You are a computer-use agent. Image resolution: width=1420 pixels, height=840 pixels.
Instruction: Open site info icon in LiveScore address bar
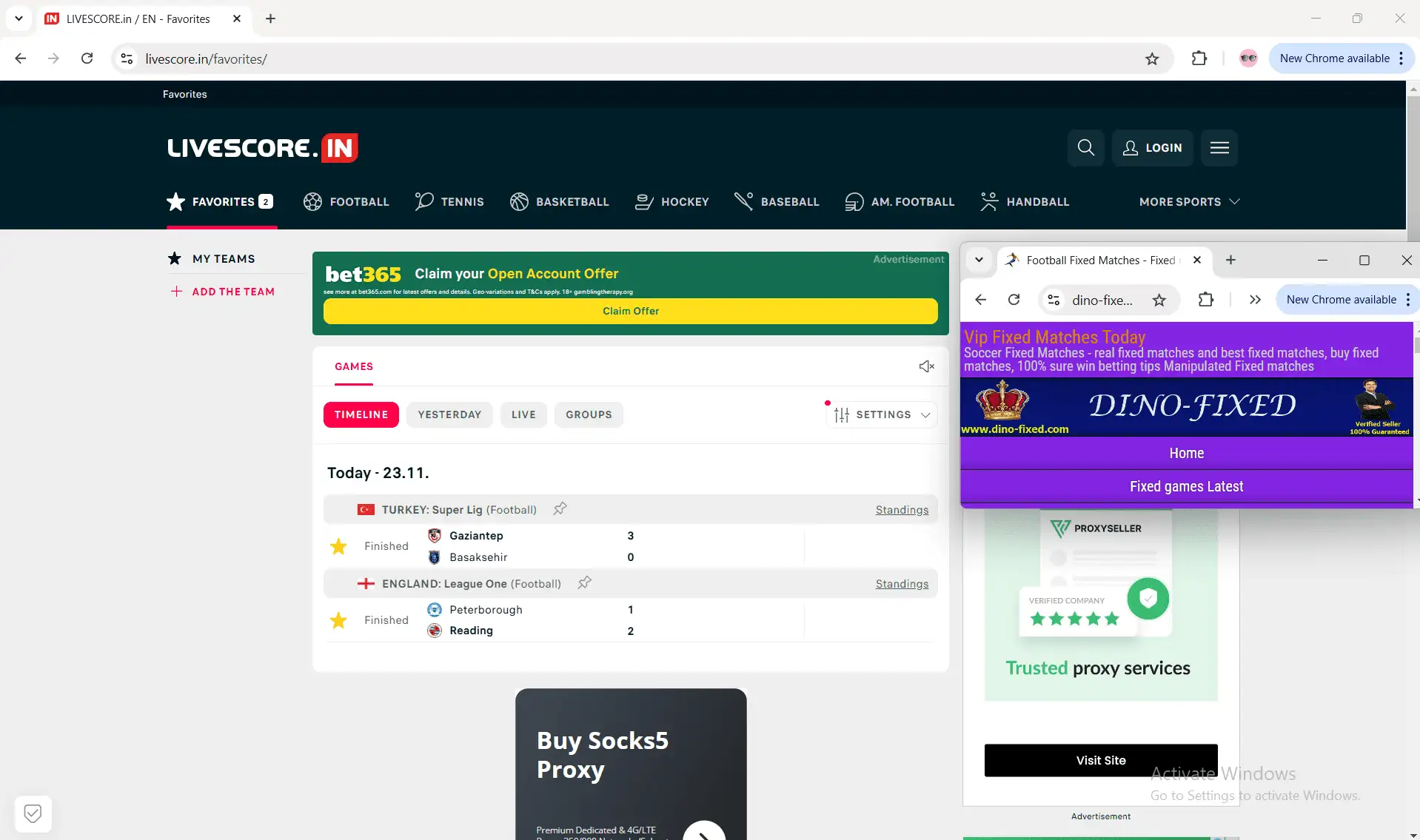(127, 58)
